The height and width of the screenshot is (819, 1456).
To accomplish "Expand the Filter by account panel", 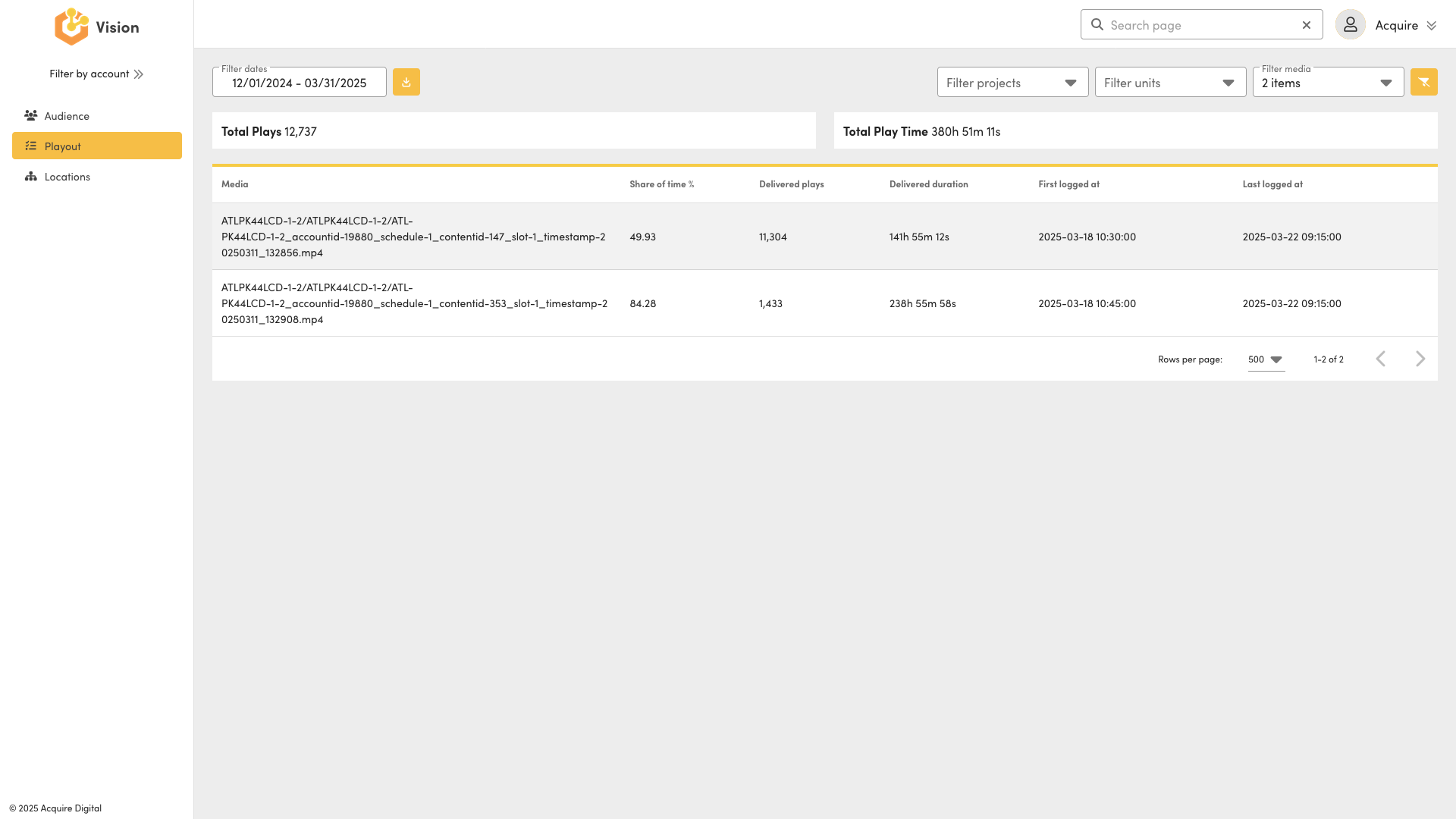I will click(96, 74).
